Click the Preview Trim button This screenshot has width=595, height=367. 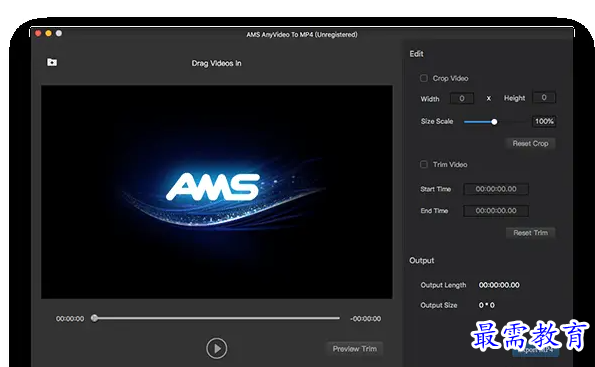[x=354, y=349]
